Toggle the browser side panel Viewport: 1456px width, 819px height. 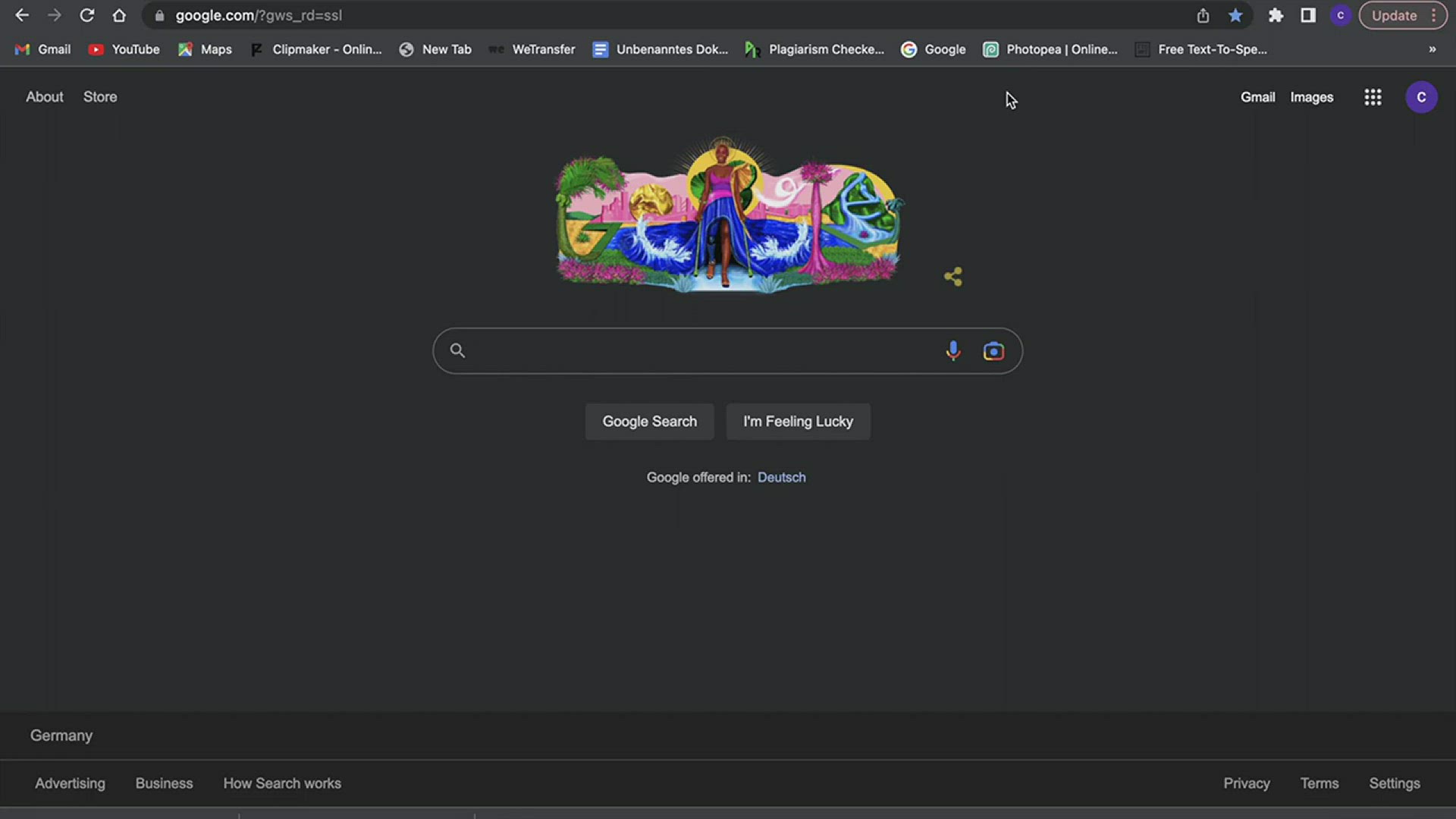pyautogui.click(x=1308, y=15)
